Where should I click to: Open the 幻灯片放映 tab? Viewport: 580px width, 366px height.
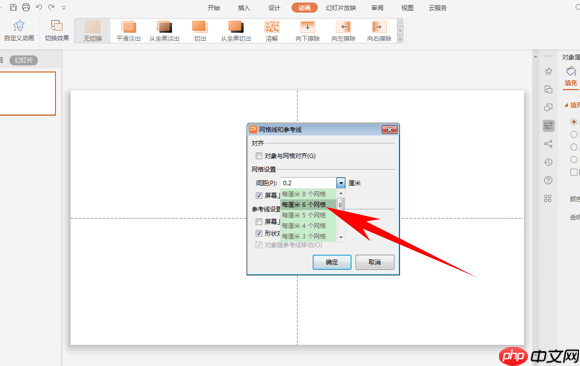point(341,8)
